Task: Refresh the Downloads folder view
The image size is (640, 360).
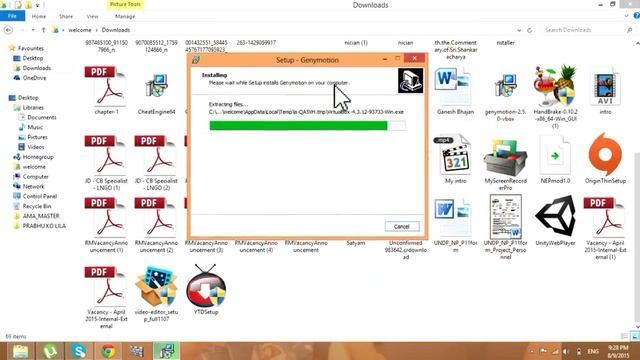Action: (x=529, y=30)
